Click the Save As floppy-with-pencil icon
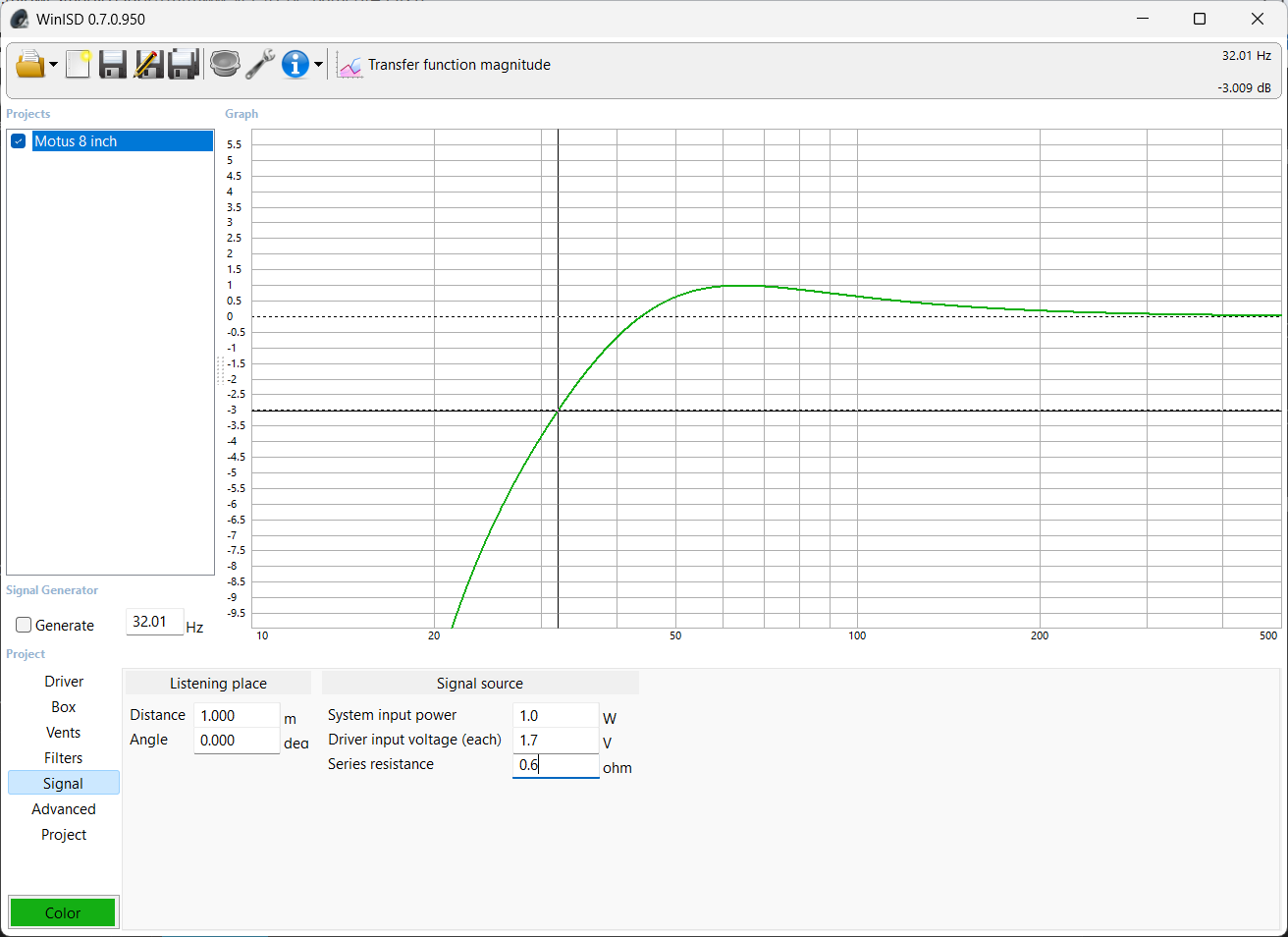 148,65
